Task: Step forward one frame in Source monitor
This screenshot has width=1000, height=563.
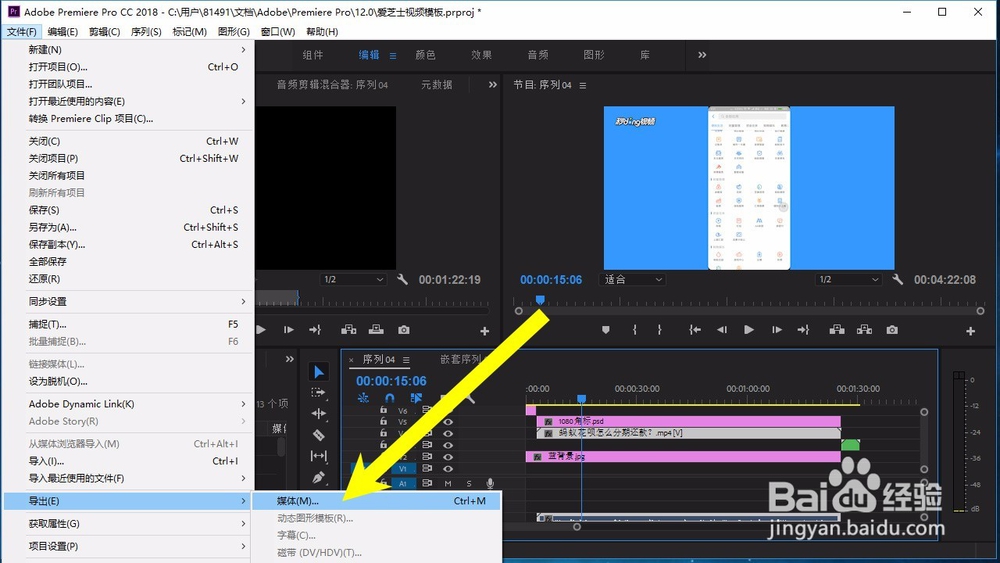Action: (x=288, y=330)
